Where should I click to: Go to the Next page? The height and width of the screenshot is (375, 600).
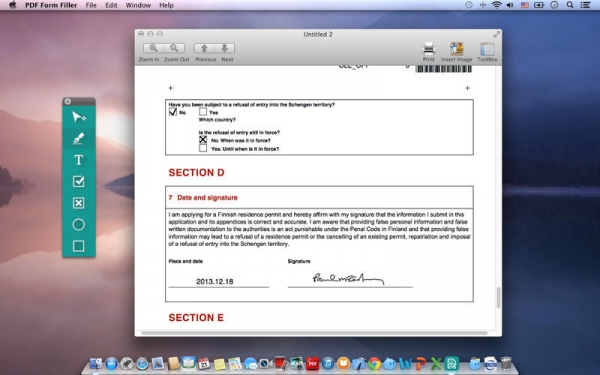coord(225,48)
